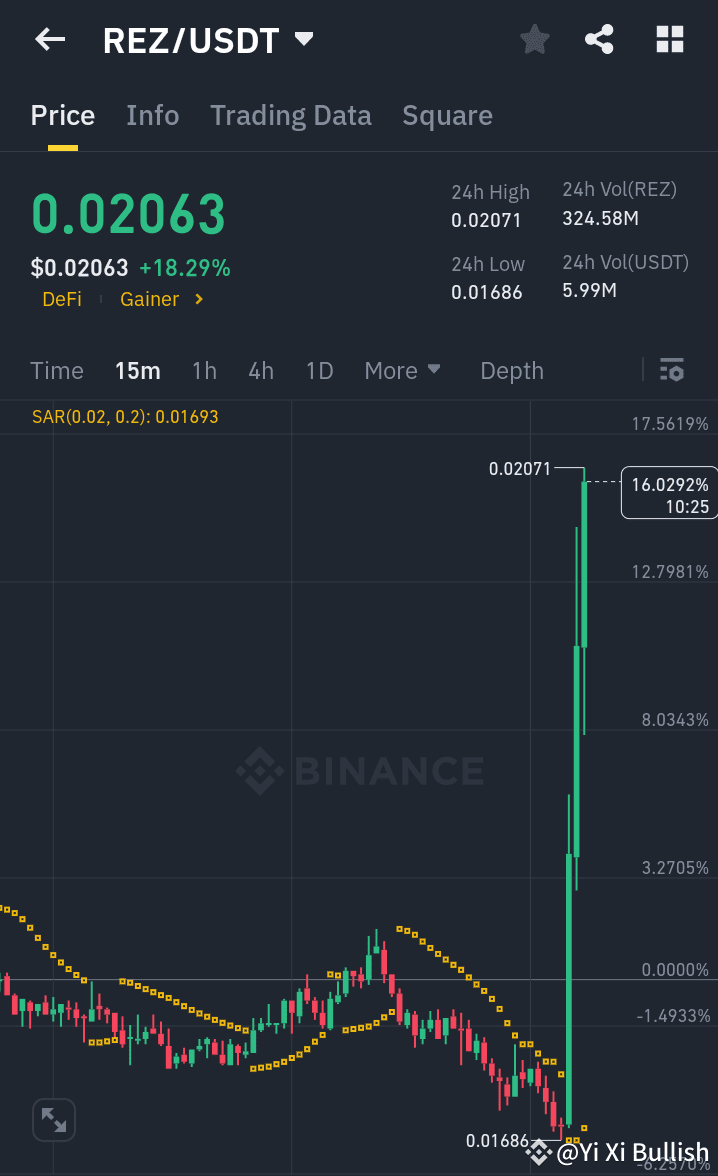
Task: Open the Gainer category link
Action: tap(150, 298)
